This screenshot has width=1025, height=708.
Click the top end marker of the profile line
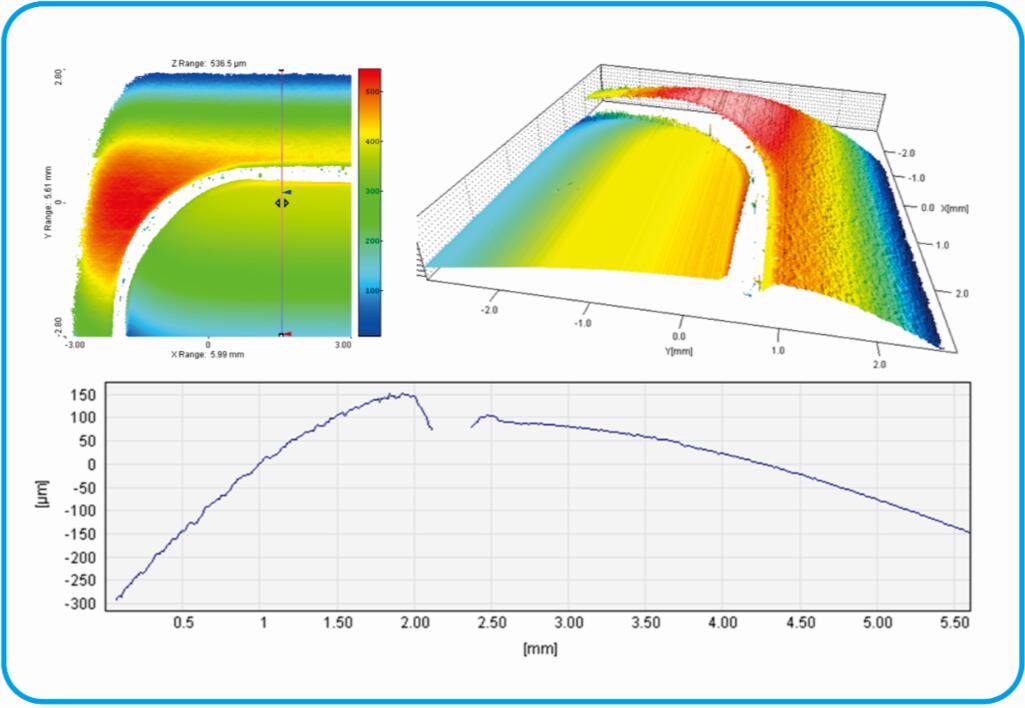click(282, 71)
